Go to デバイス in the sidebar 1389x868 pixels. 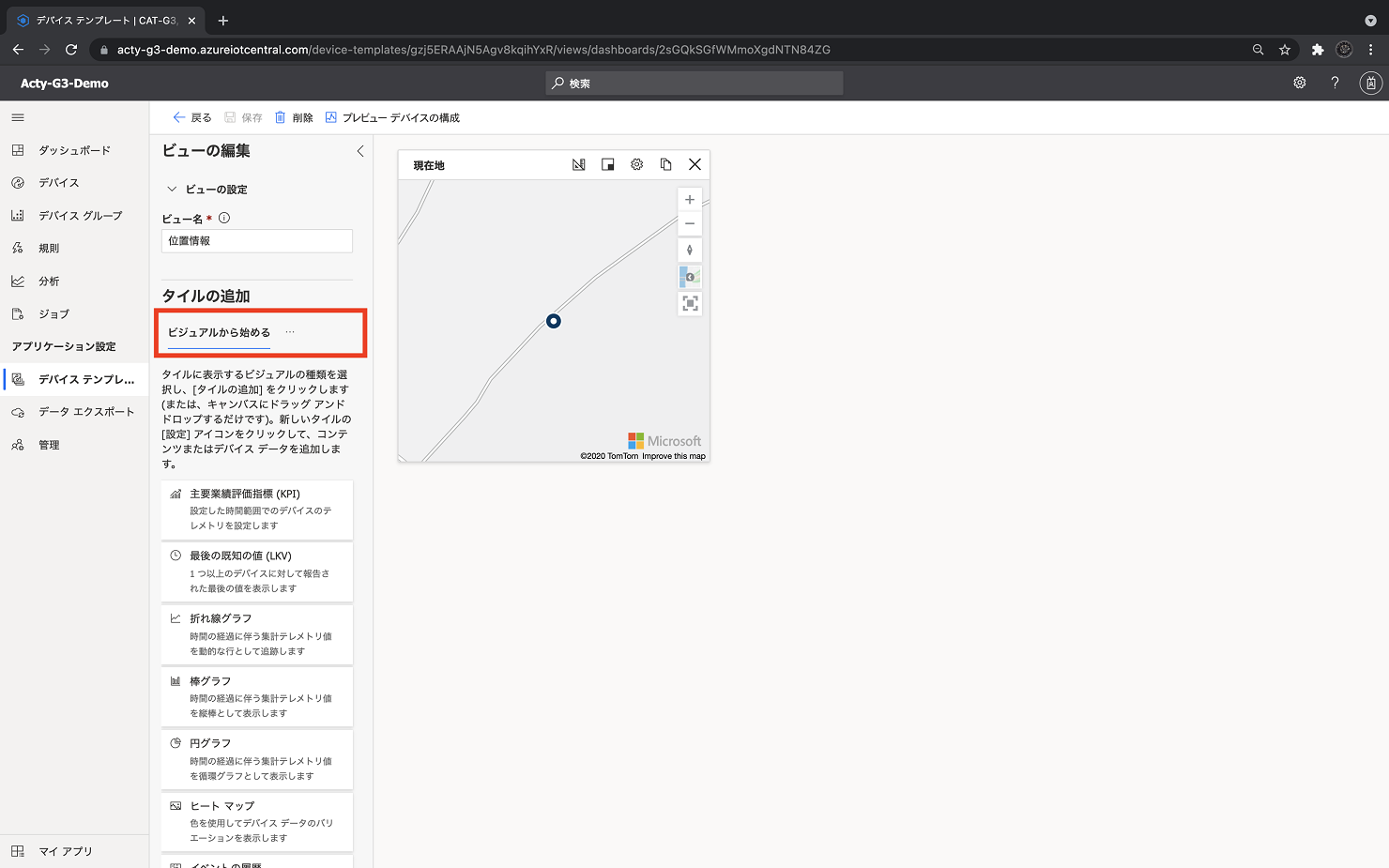(75, 183)
